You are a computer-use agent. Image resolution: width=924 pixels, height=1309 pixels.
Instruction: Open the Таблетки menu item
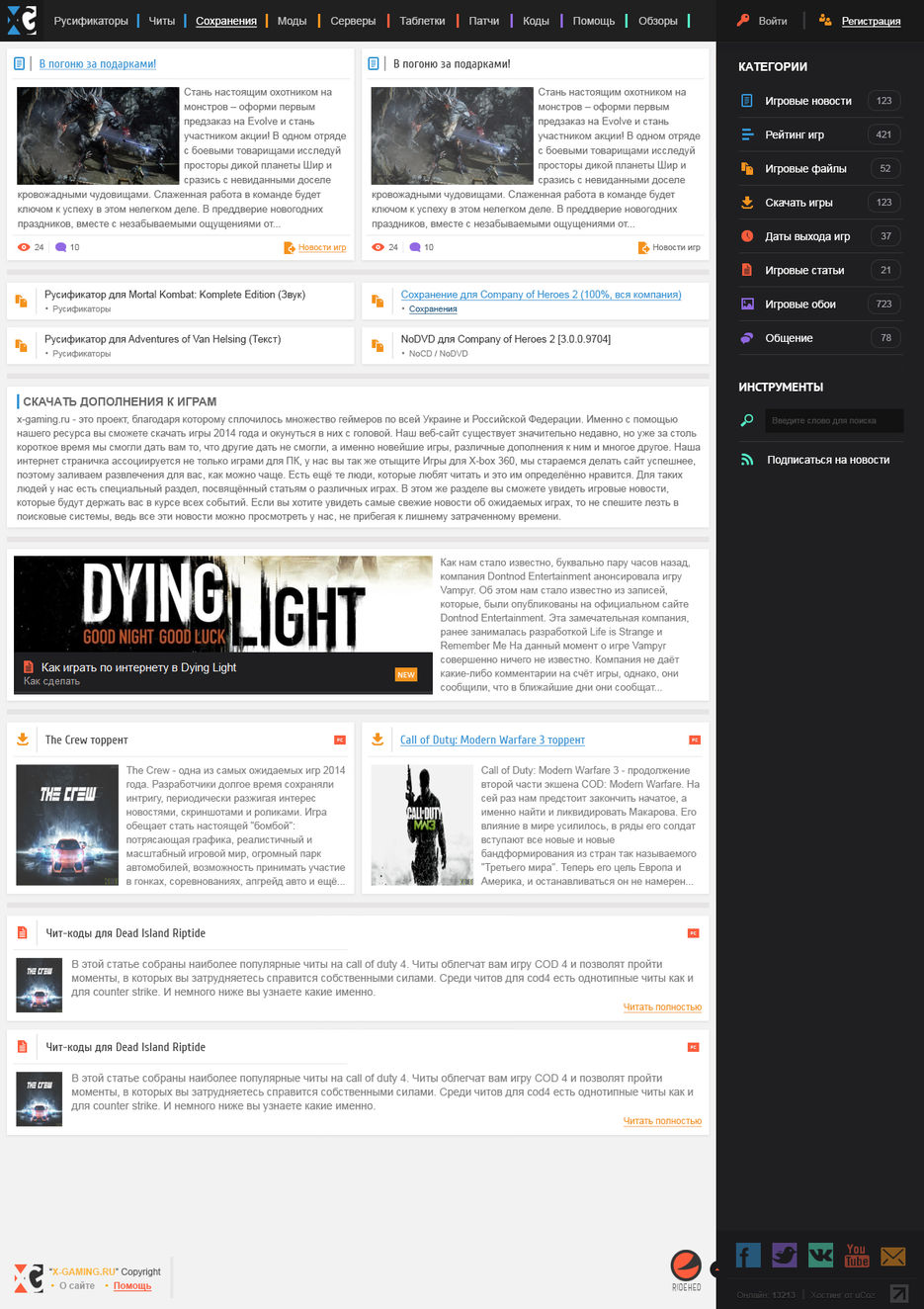click(422, 21)
